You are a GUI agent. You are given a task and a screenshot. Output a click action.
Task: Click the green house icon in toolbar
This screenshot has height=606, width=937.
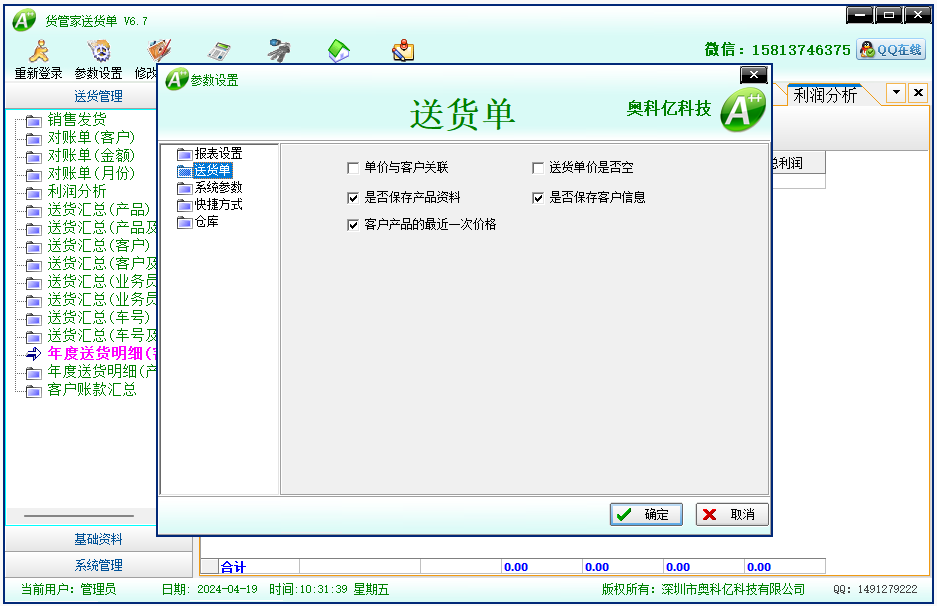point(339,50)
